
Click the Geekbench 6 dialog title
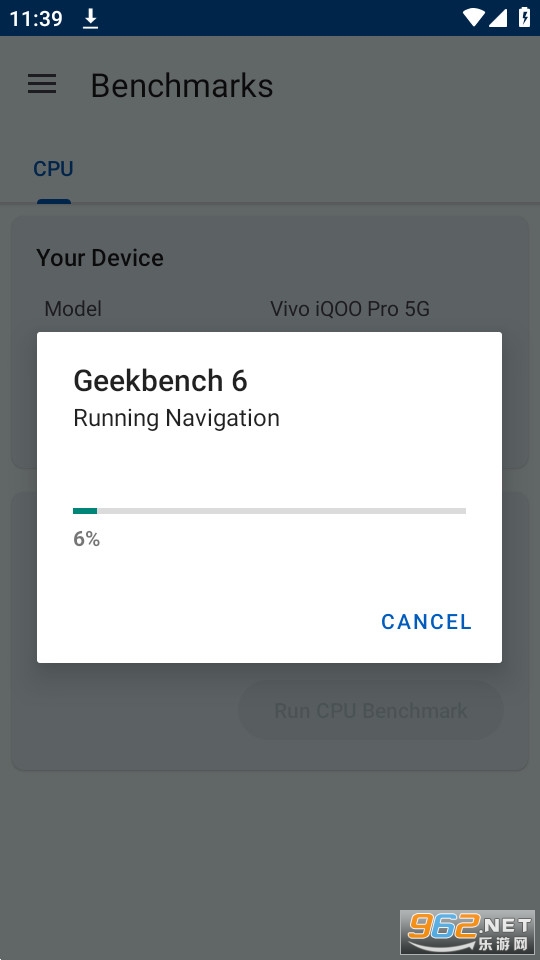click(x=160, y=381)
